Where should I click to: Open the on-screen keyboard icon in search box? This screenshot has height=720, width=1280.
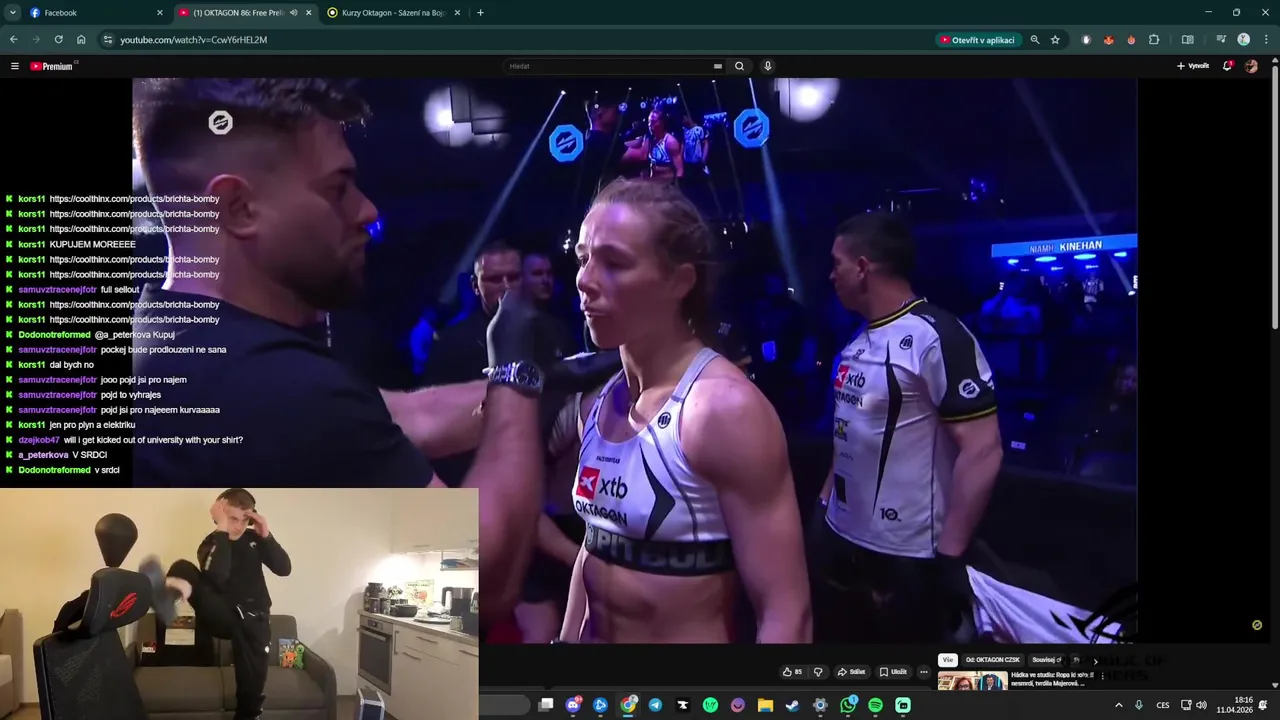717,66
